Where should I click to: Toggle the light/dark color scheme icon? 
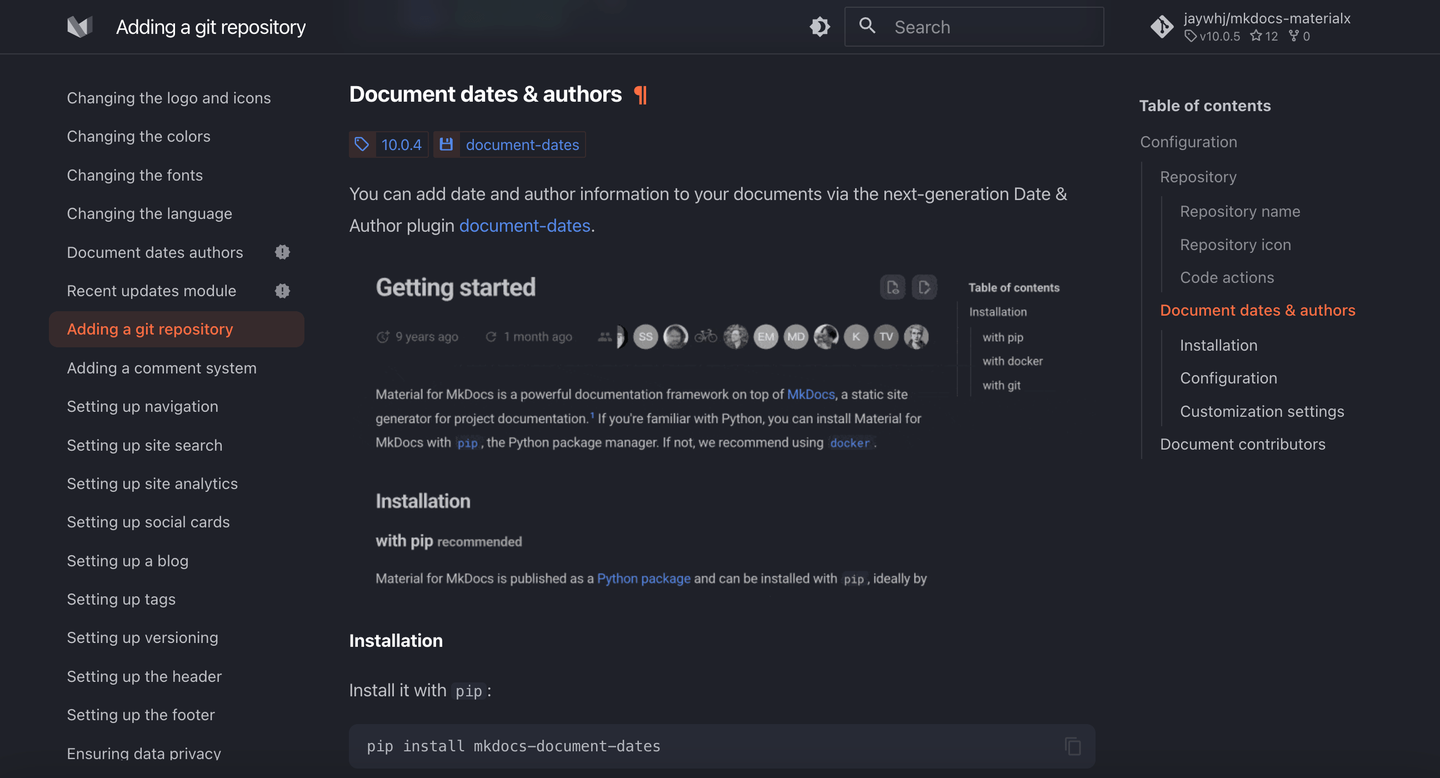(x=820, y=27)
